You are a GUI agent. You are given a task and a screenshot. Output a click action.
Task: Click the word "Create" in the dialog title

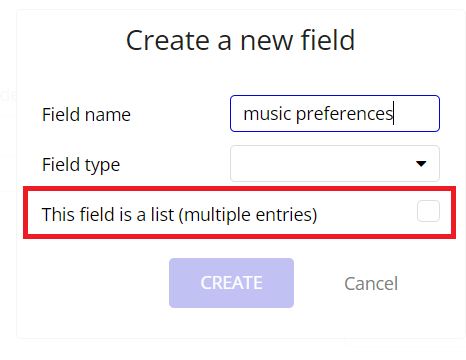click(x=168, y=40)
